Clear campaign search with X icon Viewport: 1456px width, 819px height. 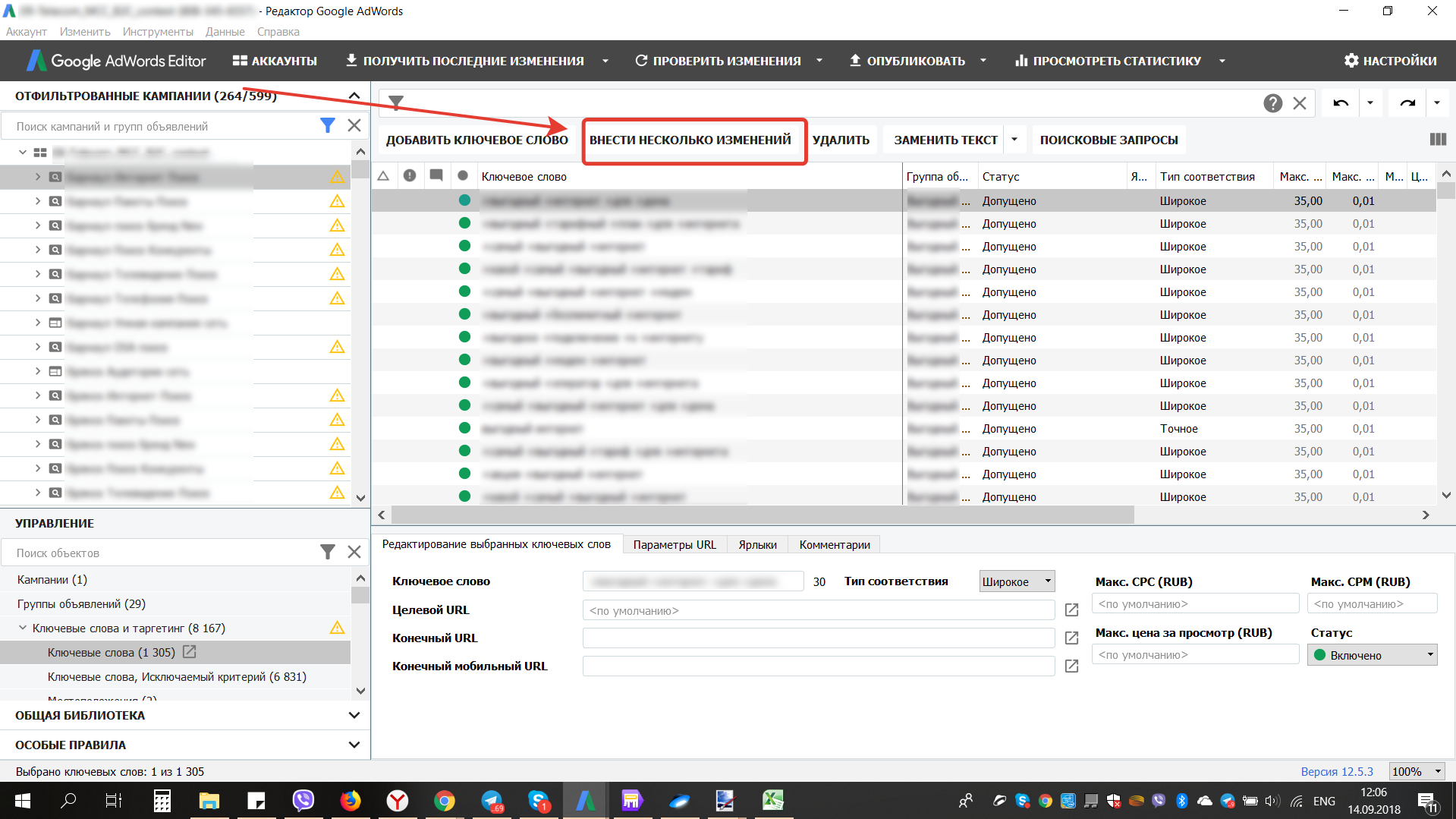click(354, 126)
